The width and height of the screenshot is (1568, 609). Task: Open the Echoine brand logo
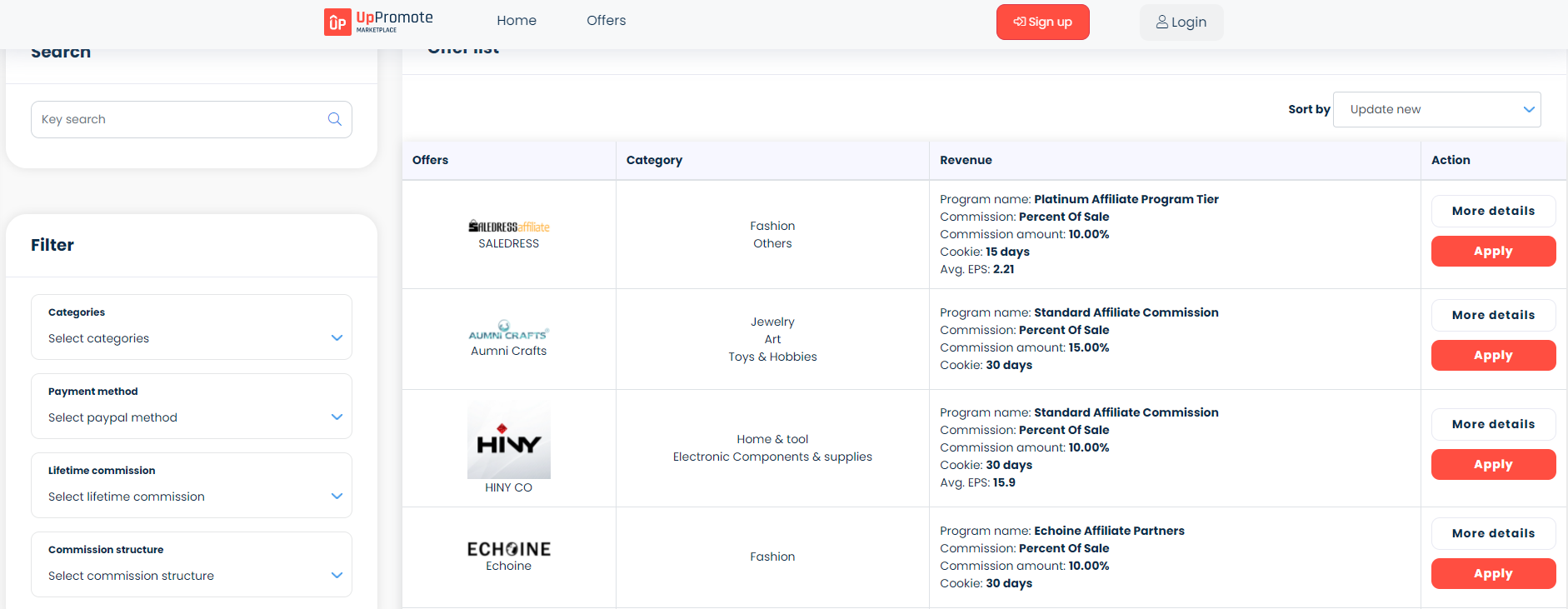pyautogui.click(x=508, y=549)
